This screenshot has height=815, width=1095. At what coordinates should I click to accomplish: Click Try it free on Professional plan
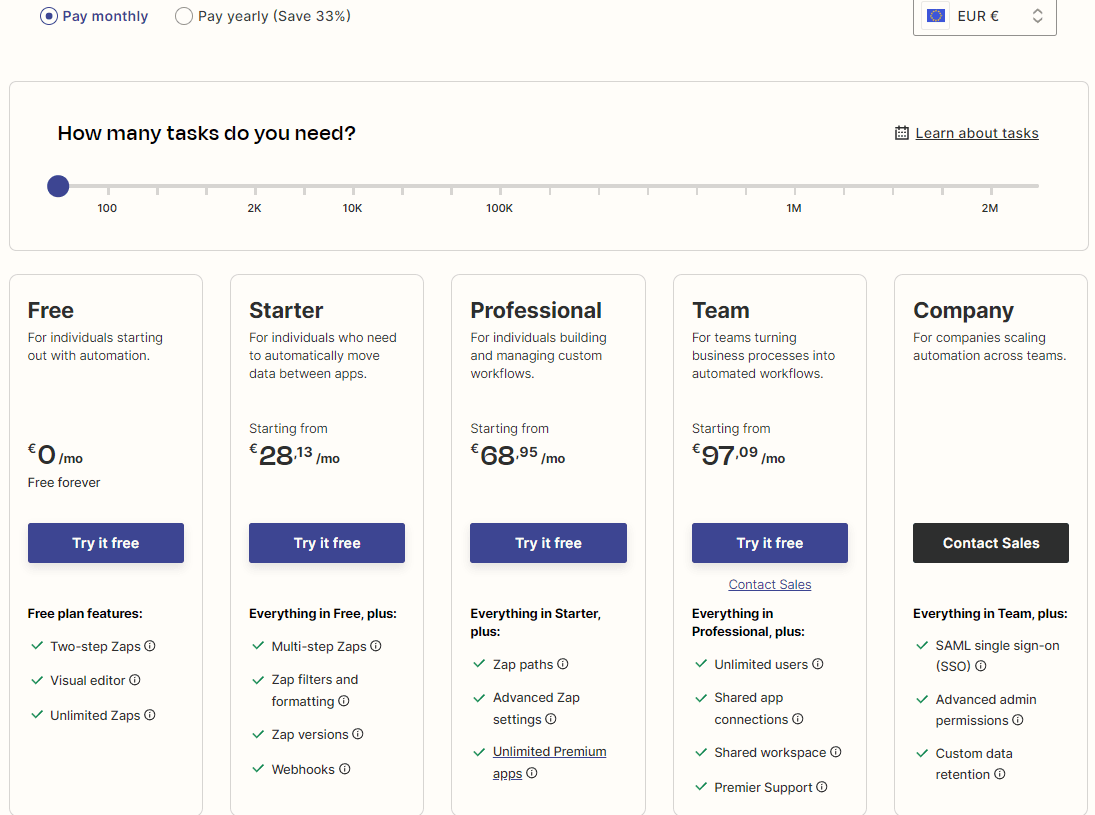[548, 543]
